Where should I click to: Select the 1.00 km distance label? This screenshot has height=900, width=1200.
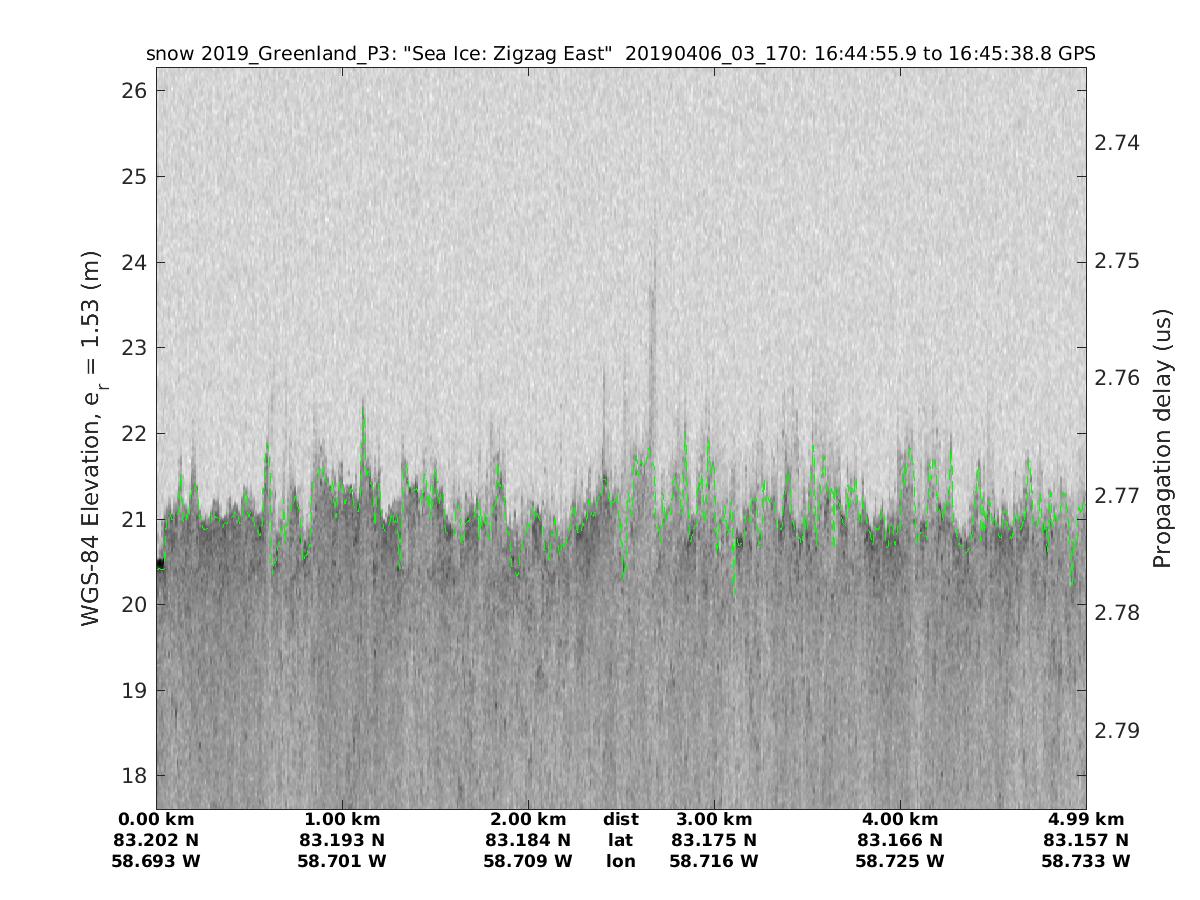click(342, 820)
